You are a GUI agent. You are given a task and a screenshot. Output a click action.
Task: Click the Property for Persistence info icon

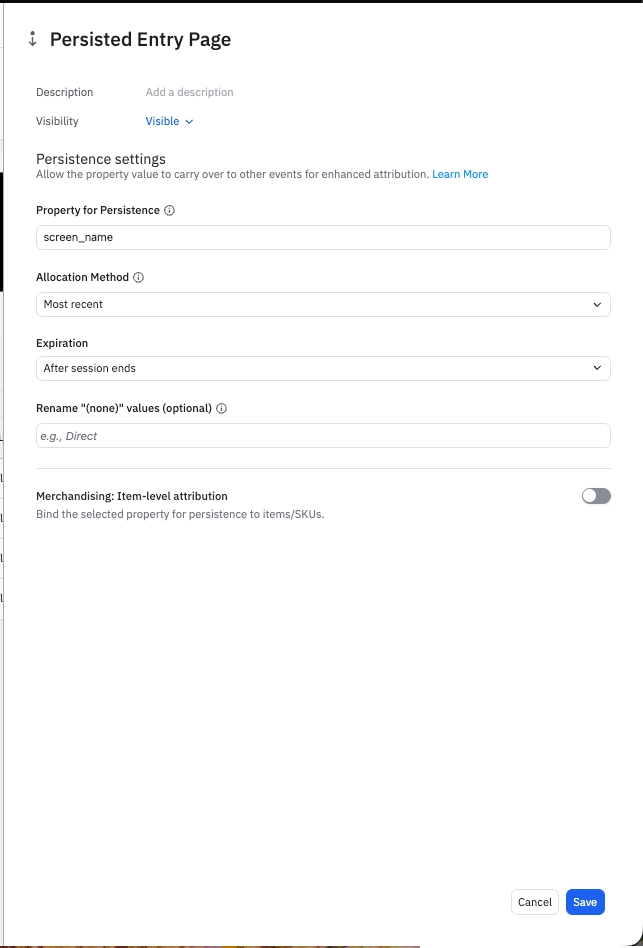(170, 211)
